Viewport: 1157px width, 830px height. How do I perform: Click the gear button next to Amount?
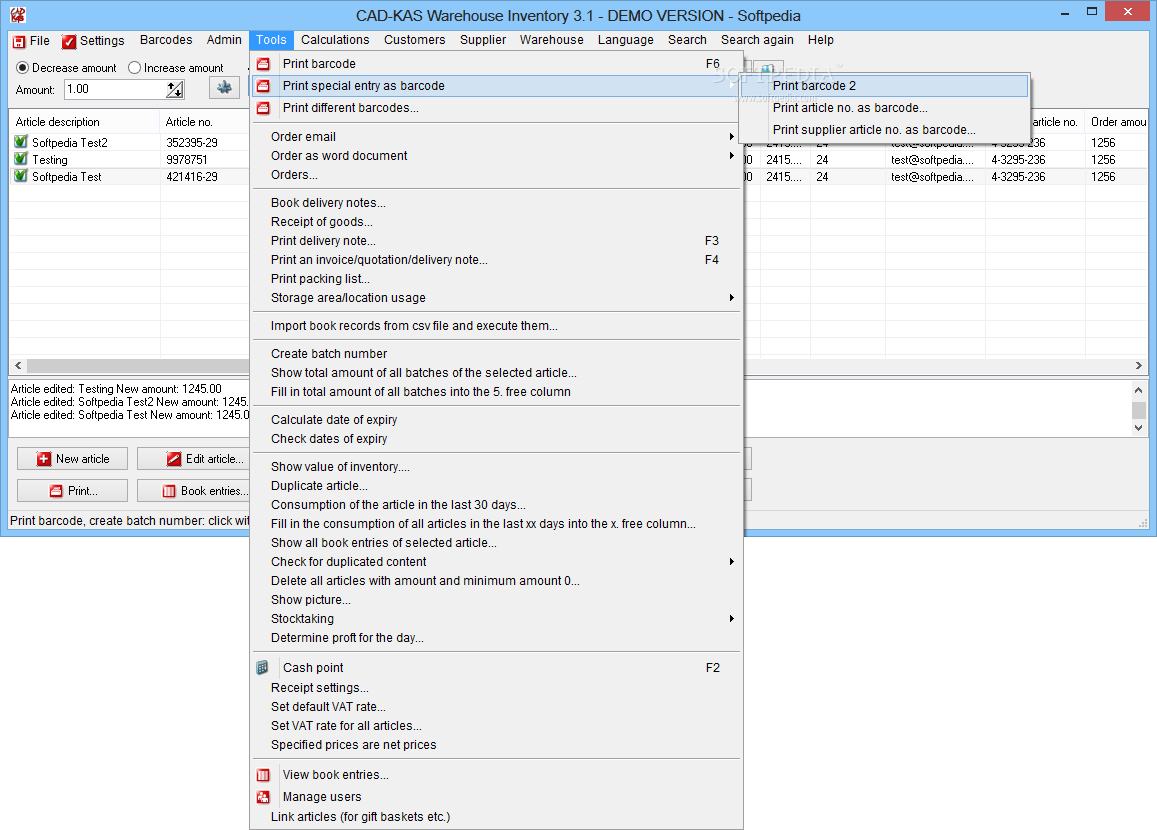224,88
